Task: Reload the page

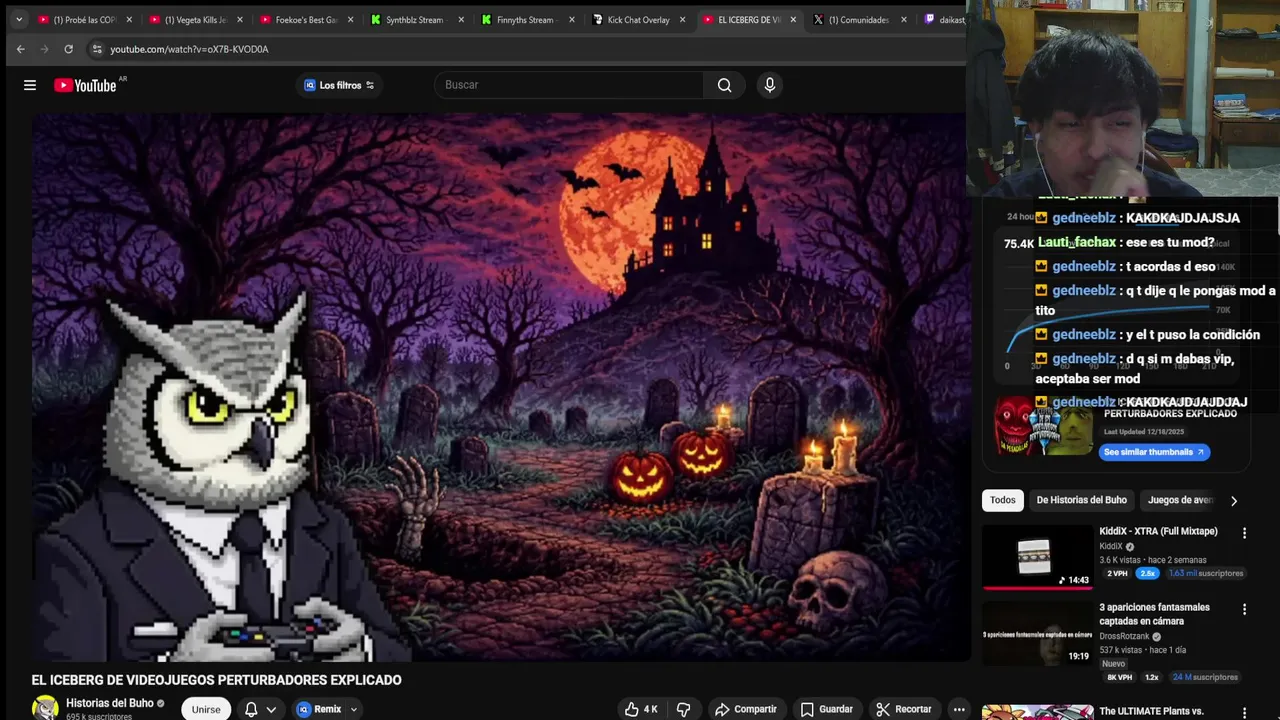Action: pyautogui.click(x=68, y=49)
